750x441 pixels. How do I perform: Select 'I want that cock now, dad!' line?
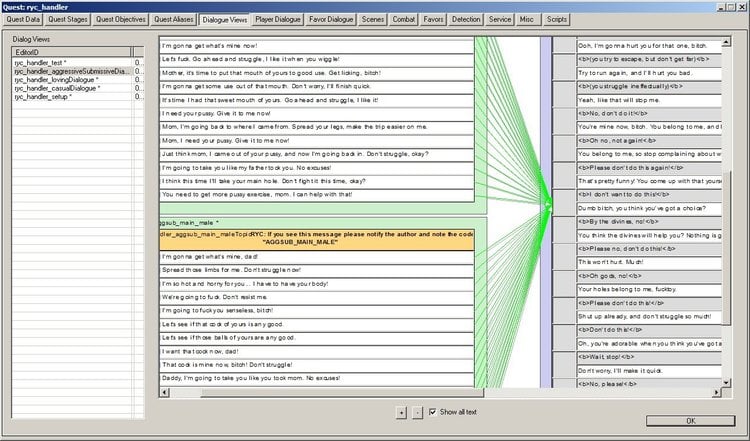coord(317,351)
